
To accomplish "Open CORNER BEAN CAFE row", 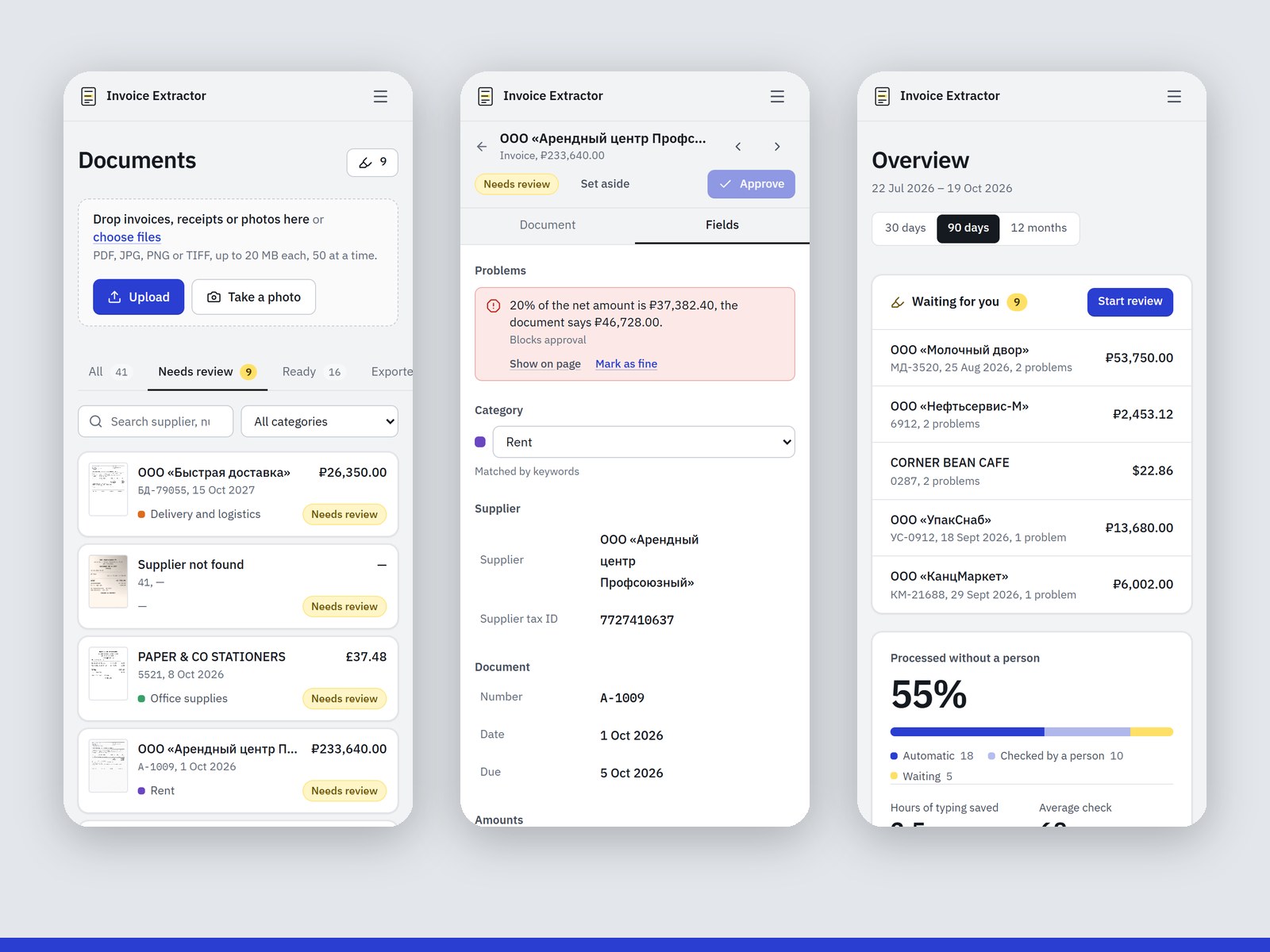I will click(x=1032, y=471).
